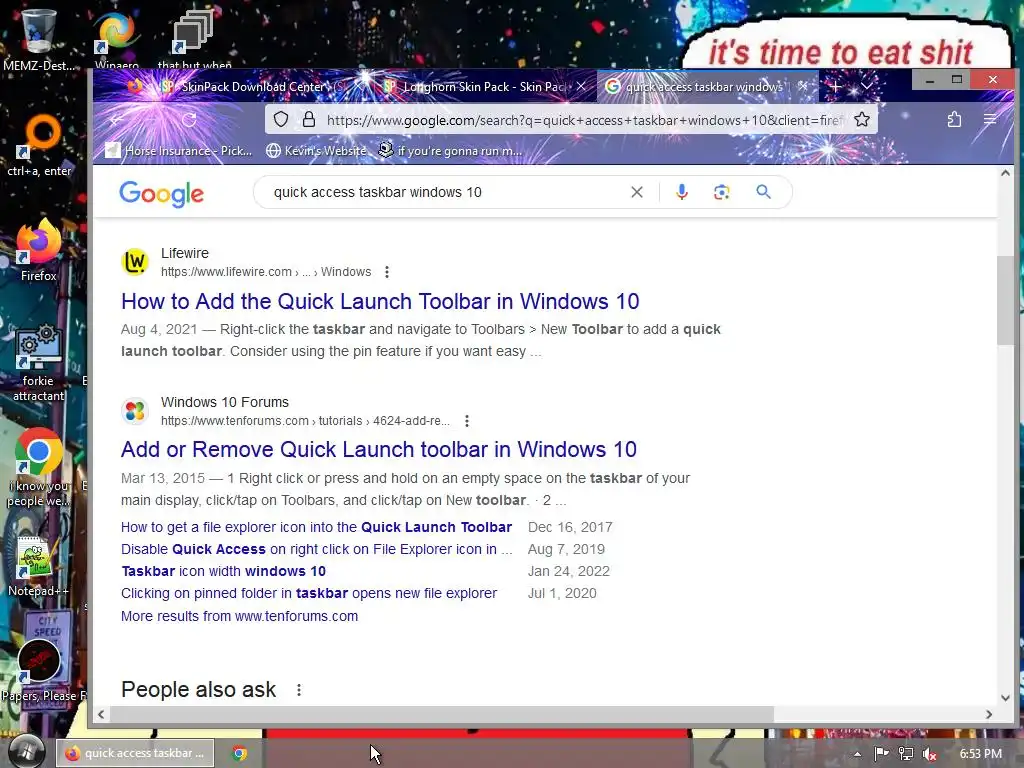Viewport: 1024px width, 768px height.
Task: Submit search with magnifier icon
Action: tap(763, 192)
